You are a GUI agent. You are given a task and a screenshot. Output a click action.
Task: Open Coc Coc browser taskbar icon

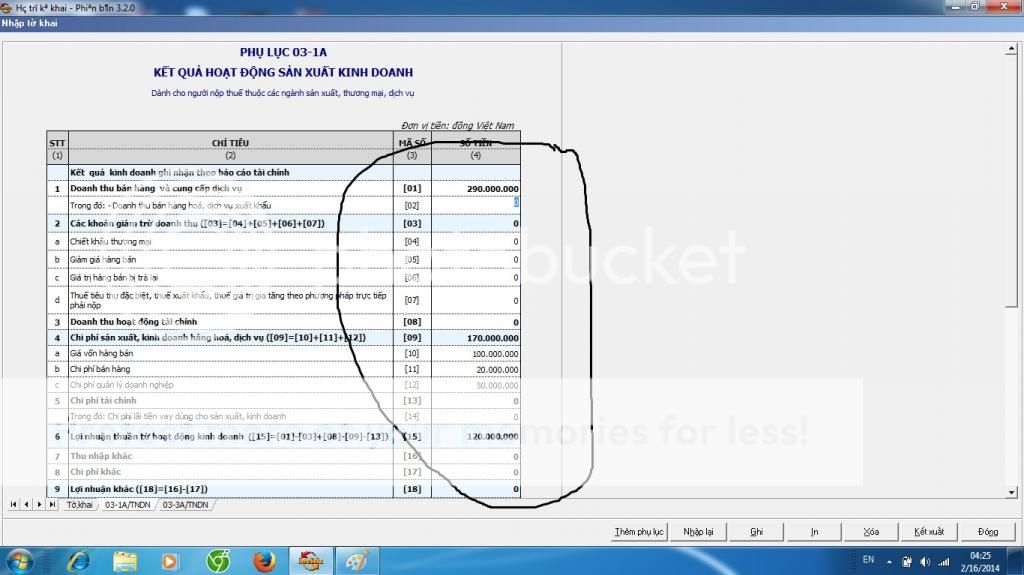(x=218, y=561)
